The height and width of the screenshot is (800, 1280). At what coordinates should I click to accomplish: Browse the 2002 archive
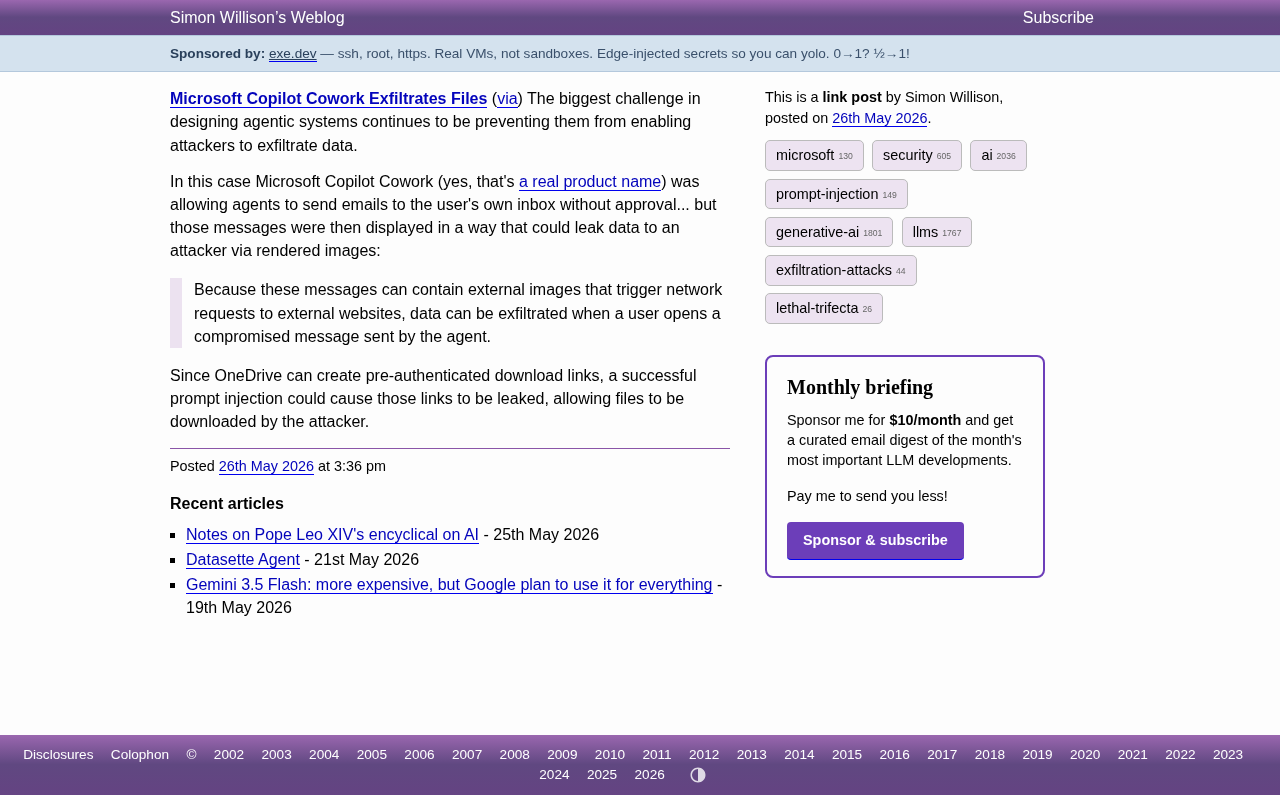click(229, 755)
